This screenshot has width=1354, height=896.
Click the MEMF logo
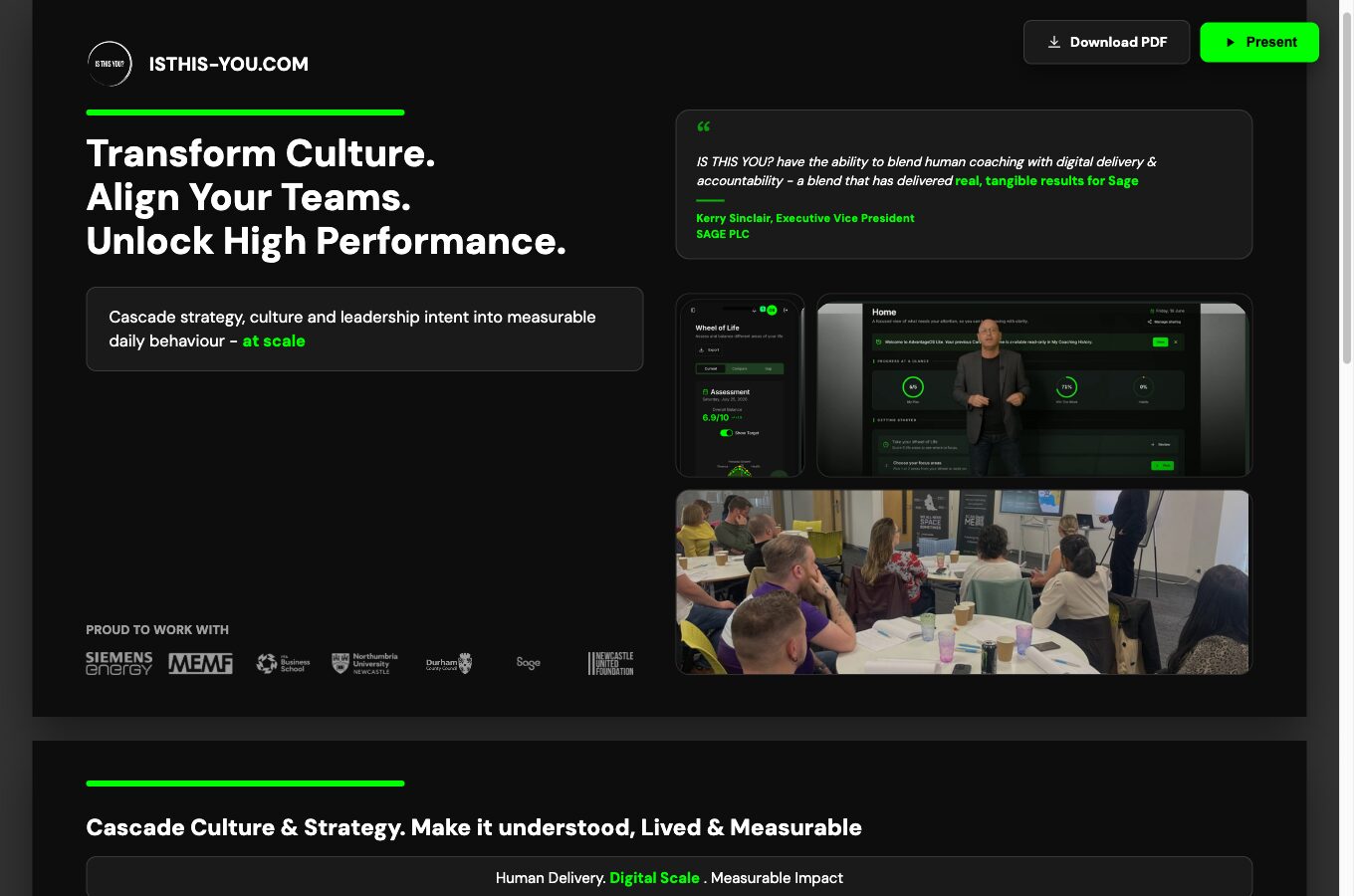pos(200,663)
